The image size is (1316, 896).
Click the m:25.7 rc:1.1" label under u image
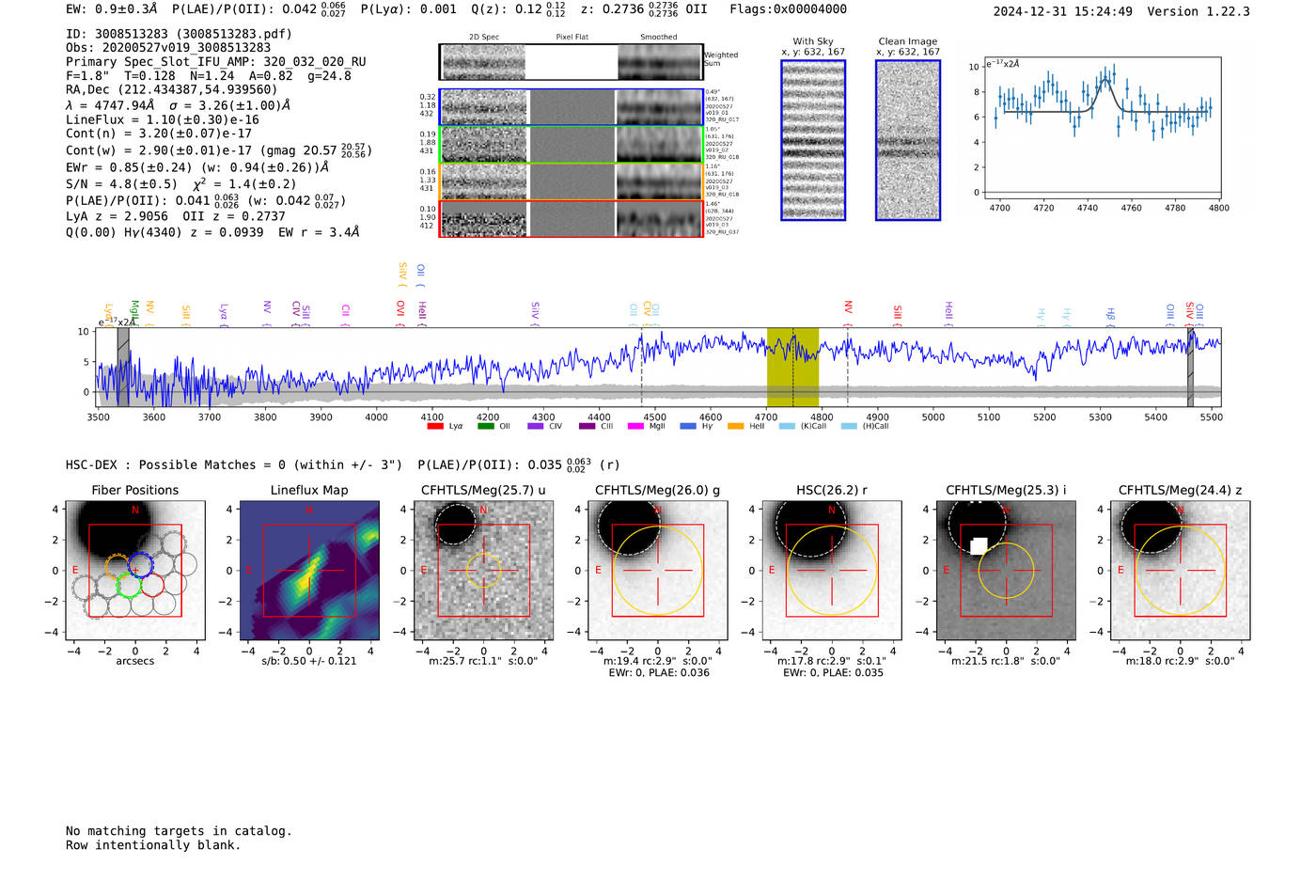click(483, 661)
